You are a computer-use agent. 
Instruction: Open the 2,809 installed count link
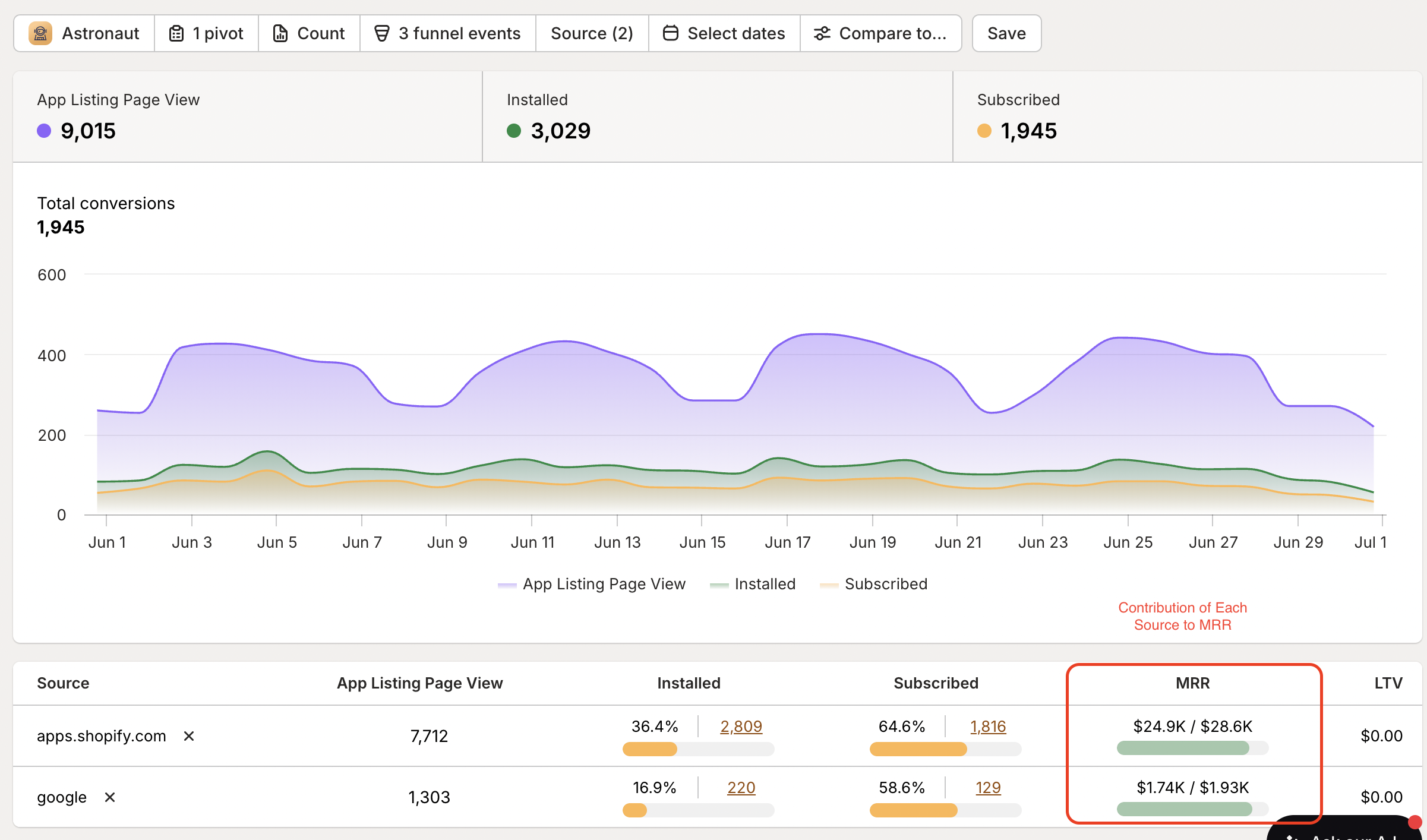[741, 726]
